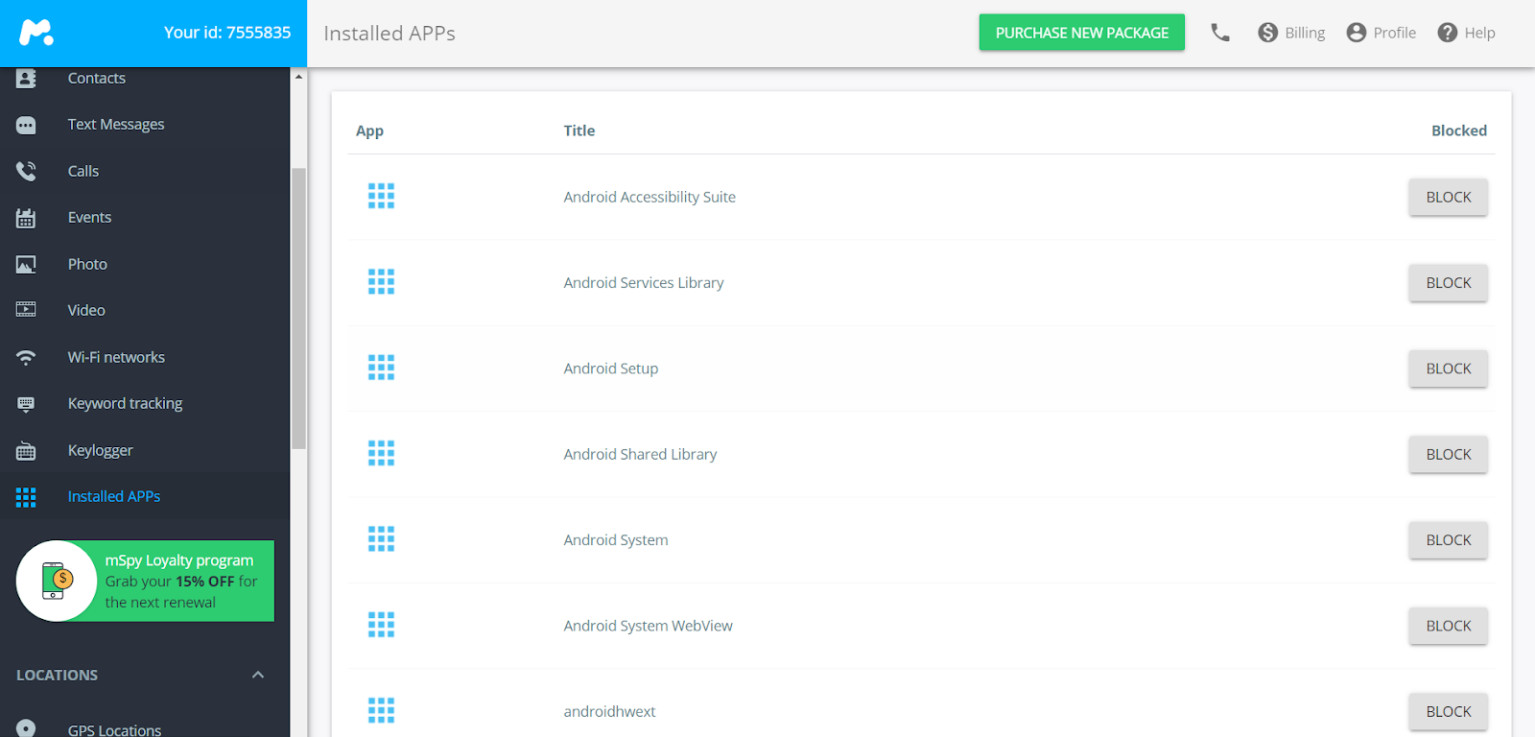
Task: Click the sidebar scroll up arrow
Action: point(298,77)
